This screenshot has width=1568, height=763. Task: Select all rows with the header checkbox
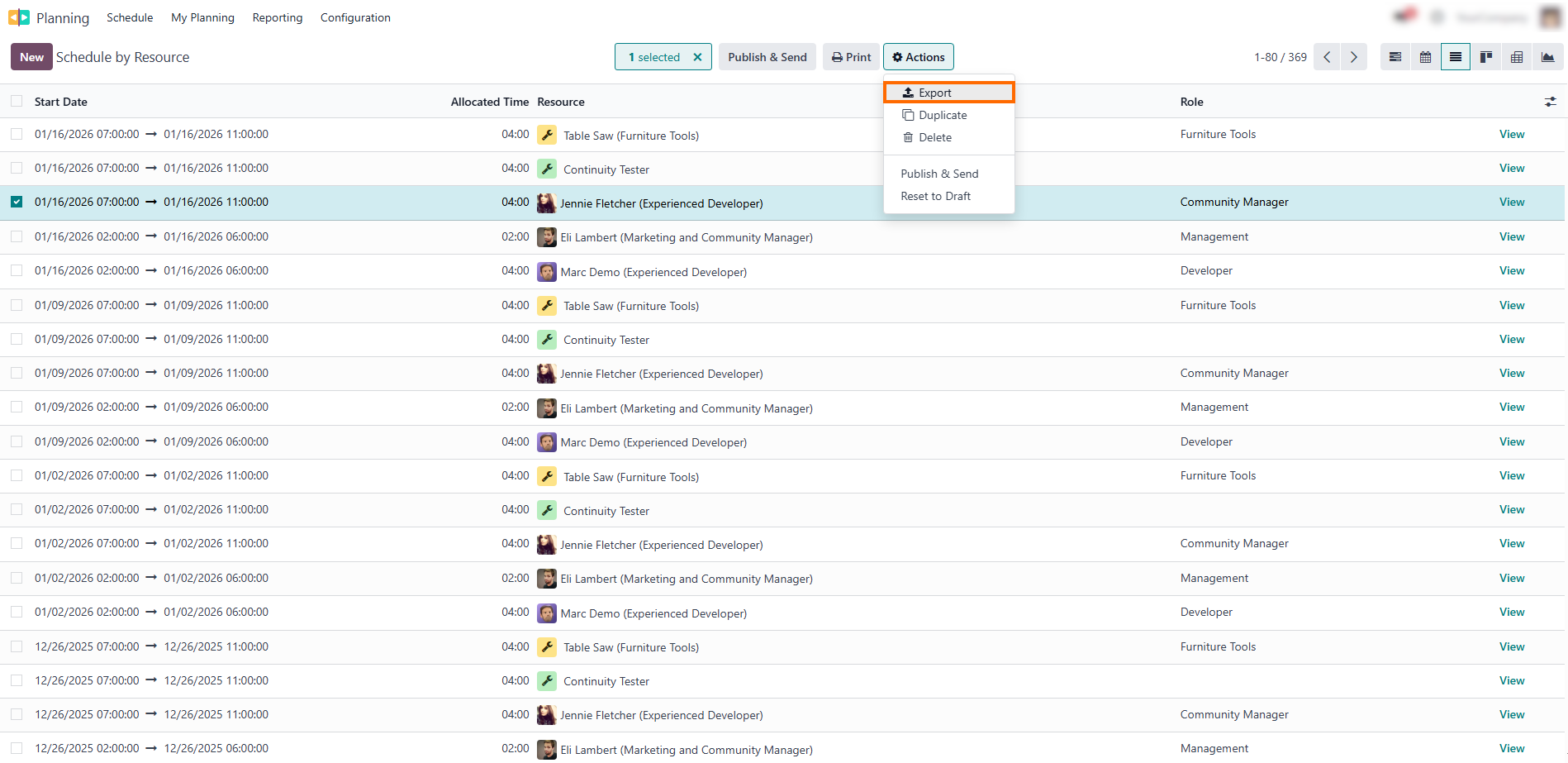click(x=17, y=100)
